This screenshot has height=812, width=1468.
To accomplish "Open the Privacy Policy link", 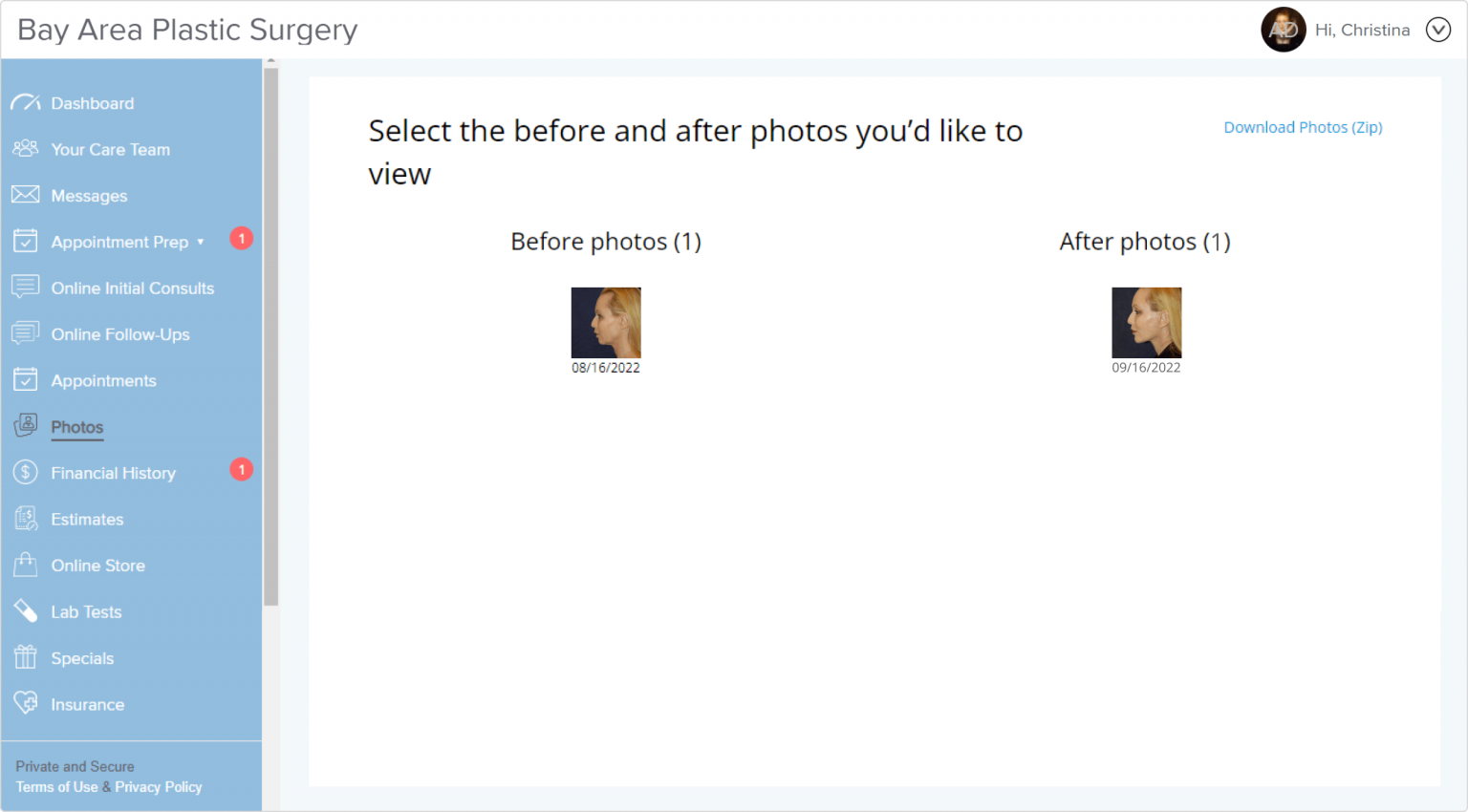I will click(x=159, y=787).
